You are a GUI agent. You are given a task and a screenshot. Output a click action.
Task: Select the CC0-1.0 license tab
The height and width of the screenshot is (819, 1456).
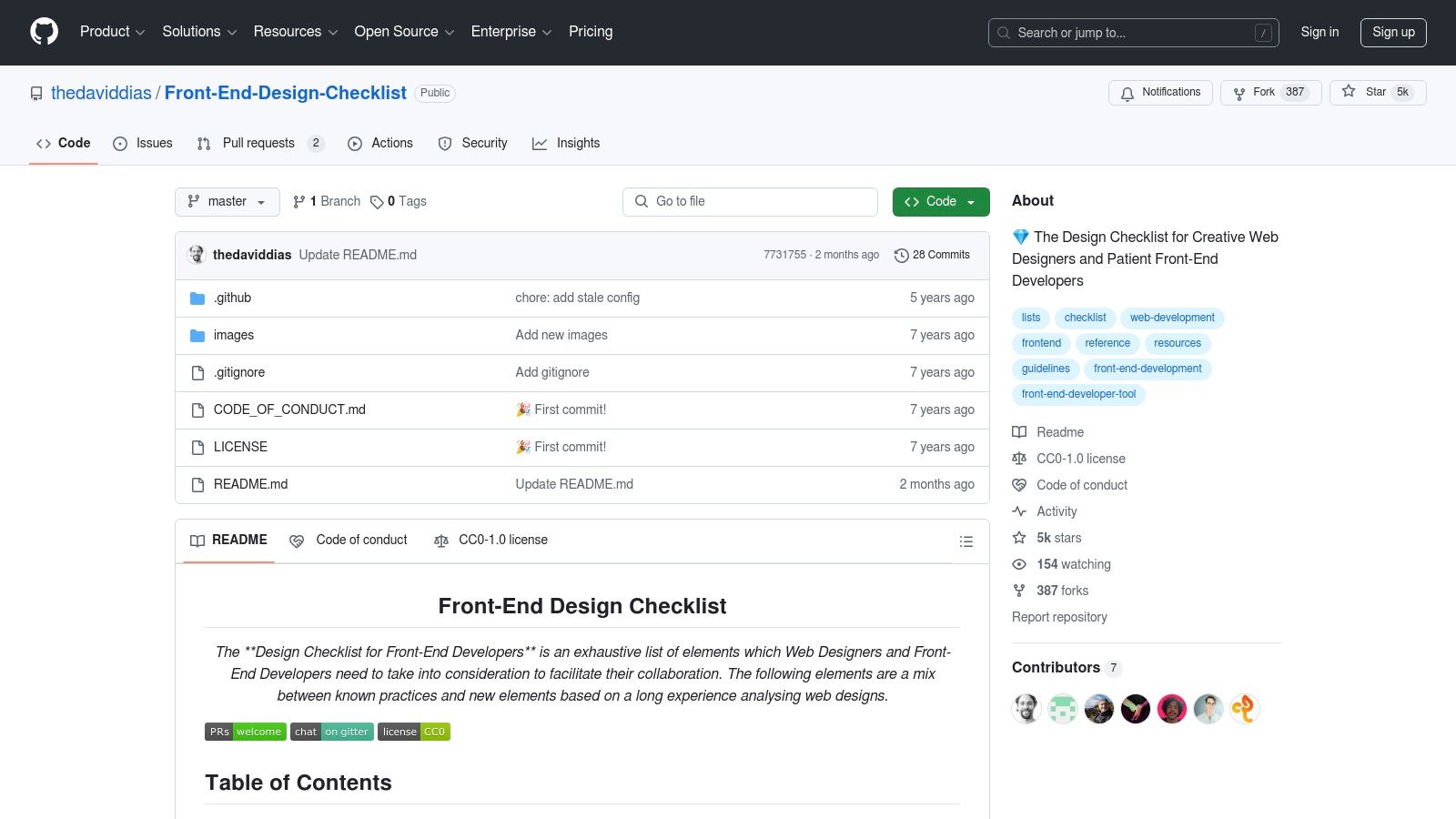click(490, 541)
